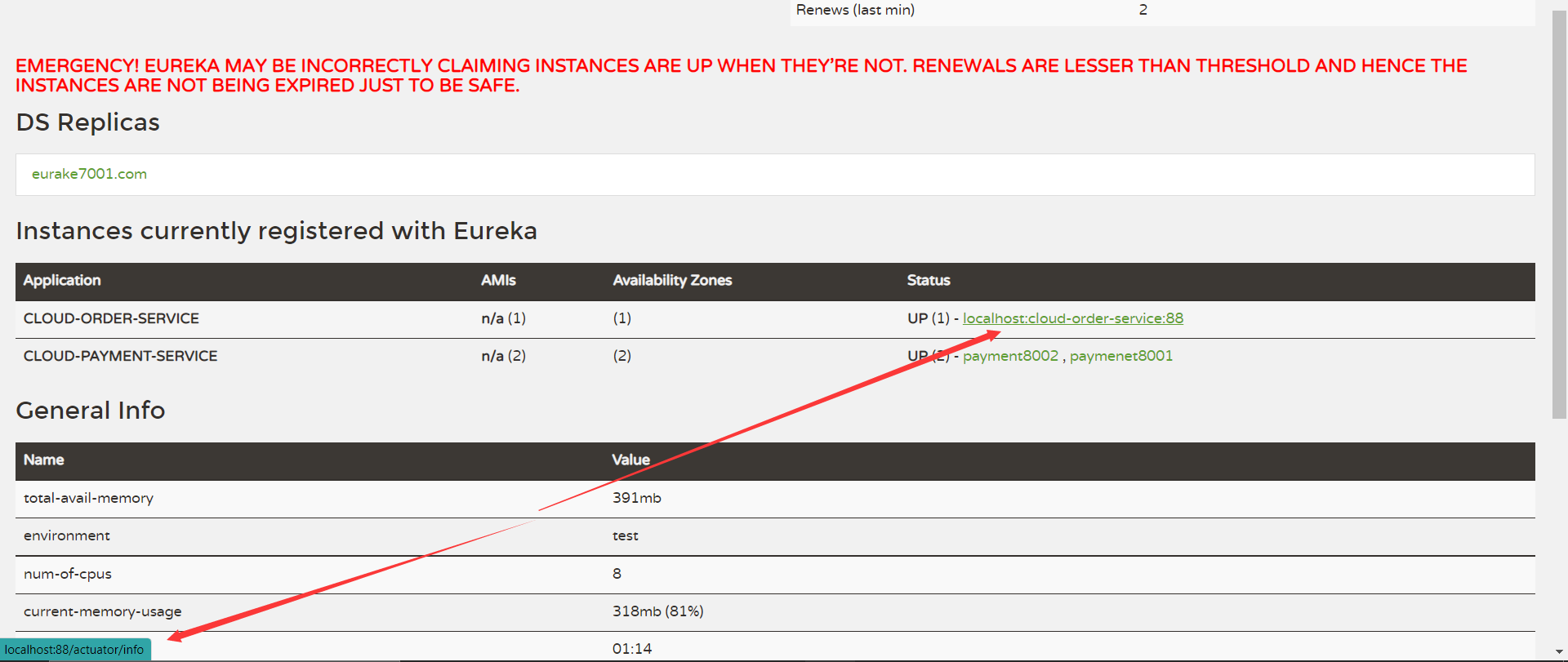Click the scrollbar down arrow
Viewport: 1568px width, 662px height.
click(1559, 653)
